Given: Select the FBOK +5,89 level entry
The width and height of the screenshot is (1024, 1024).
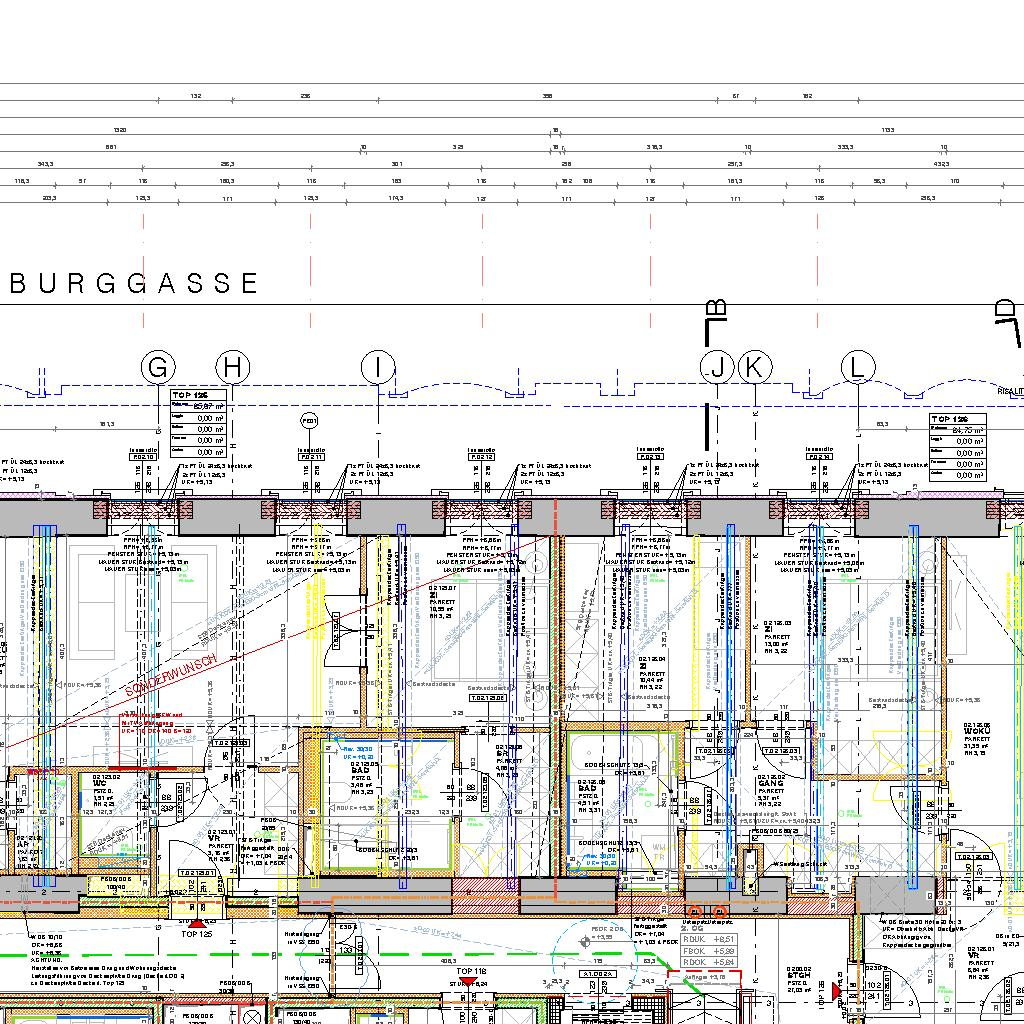Looking at the screenshot, I should pos(709,951).
